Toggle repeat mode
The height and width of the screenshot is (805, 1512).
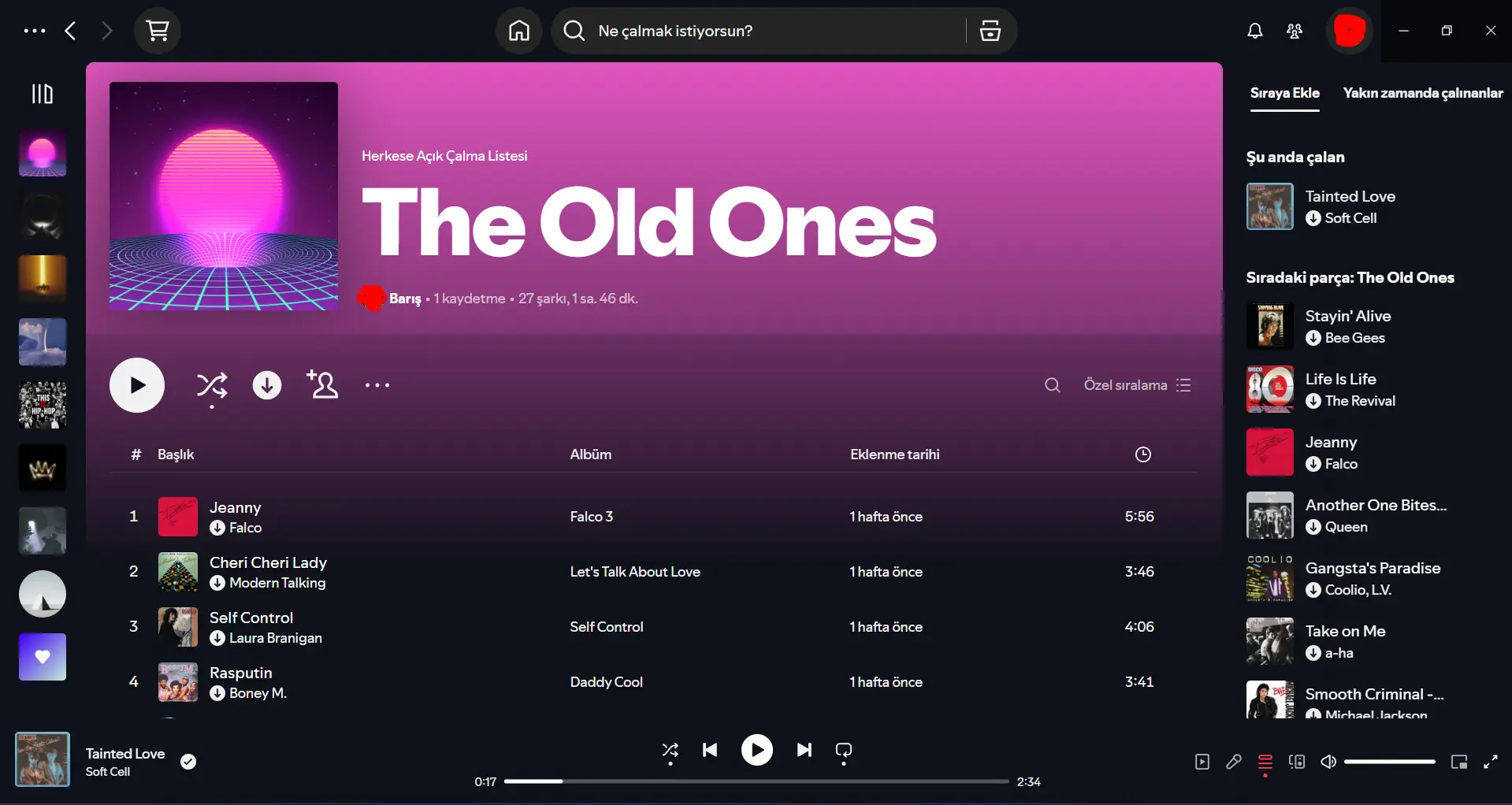point(844,750)
